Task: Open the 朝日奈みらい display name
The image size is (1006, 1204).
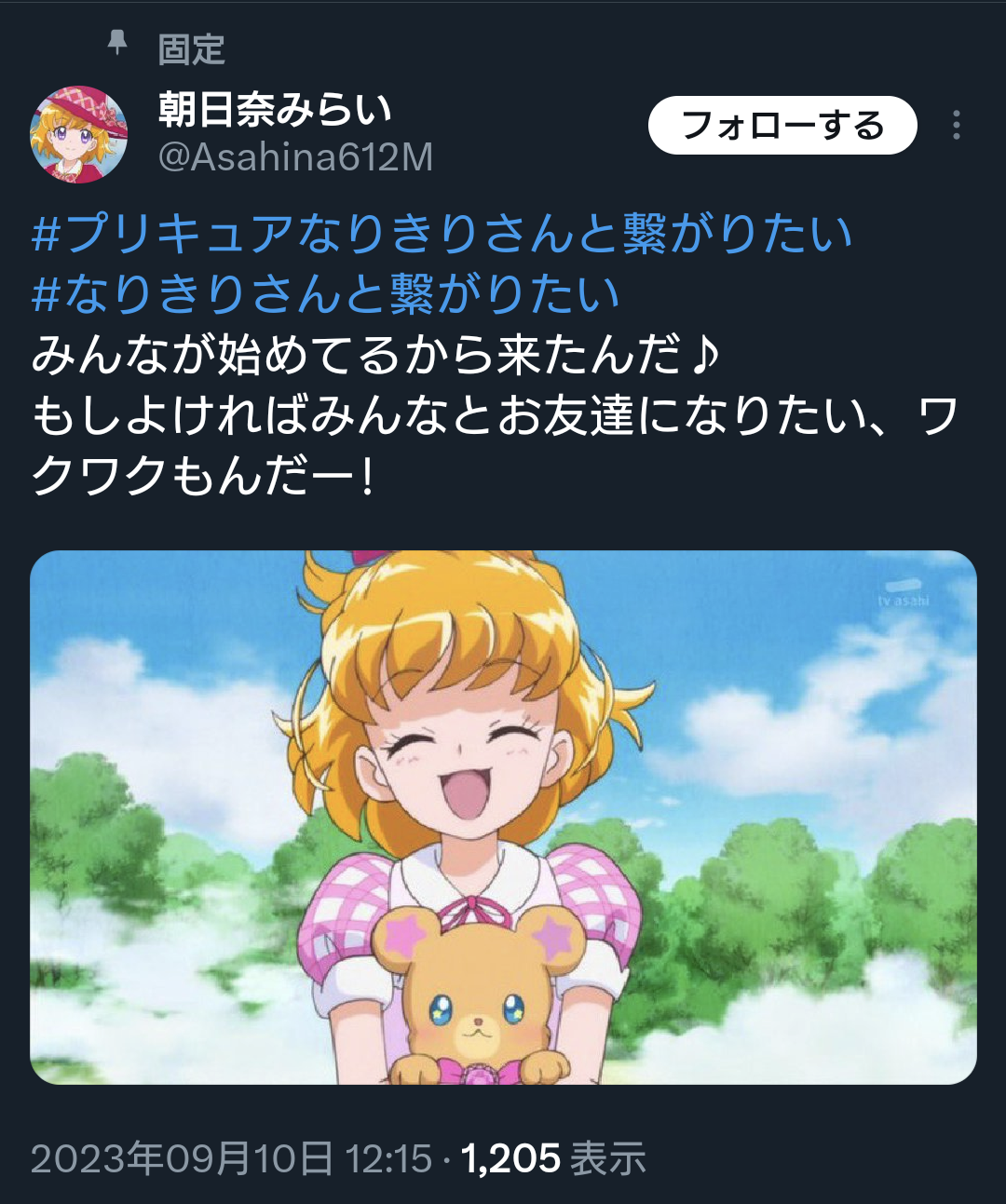Action: [275, 110]
